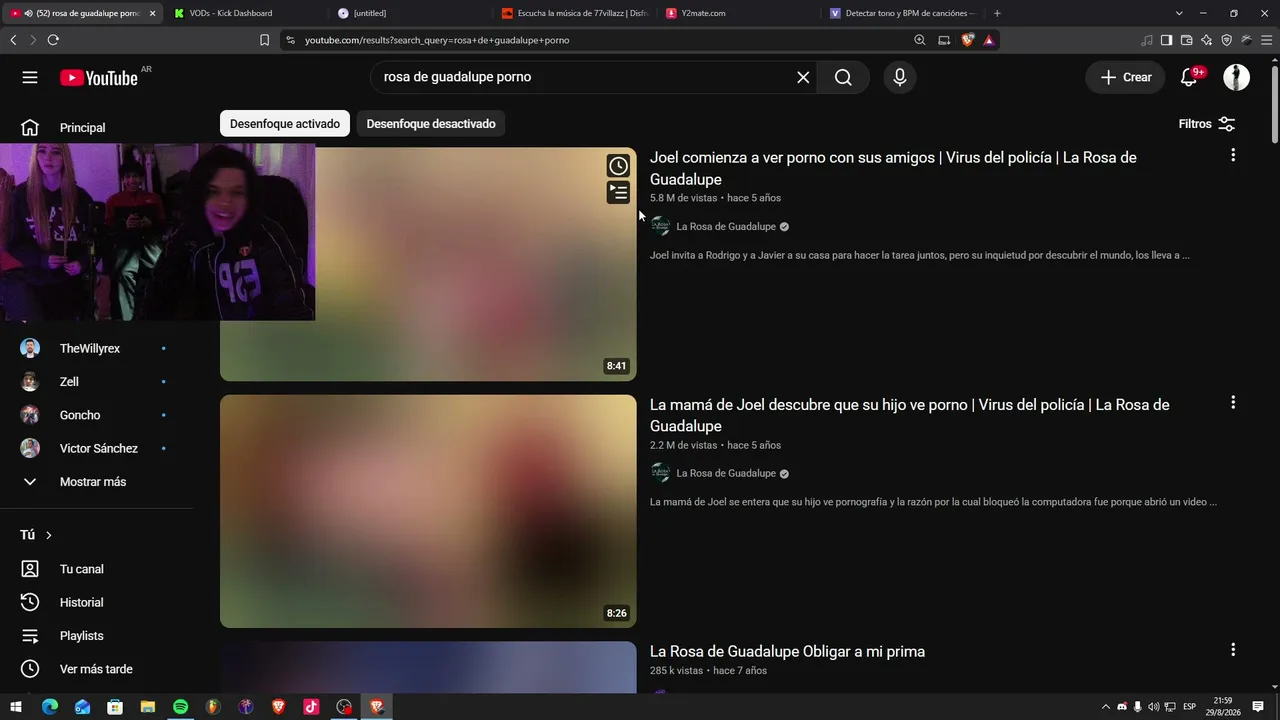This screenshot has width=1280, height=720.
Task: Open Ver más tarde list
Action: 96,669
